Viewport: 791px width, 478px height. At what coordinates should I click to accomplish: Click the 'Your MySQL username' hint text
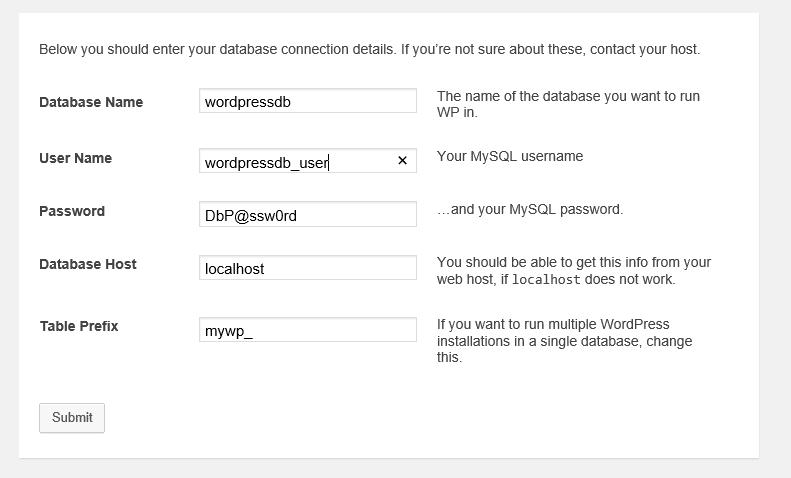510,156
